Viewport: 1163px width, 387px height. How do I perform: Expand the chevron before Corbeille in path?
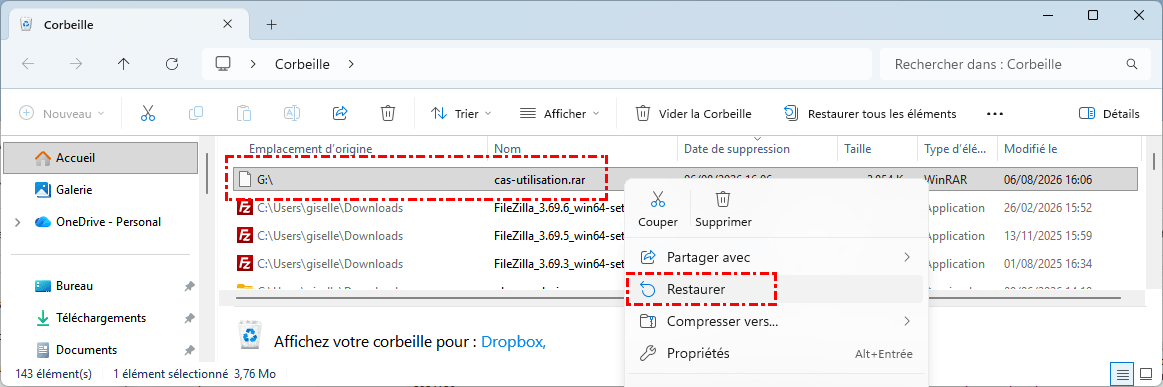254,64
